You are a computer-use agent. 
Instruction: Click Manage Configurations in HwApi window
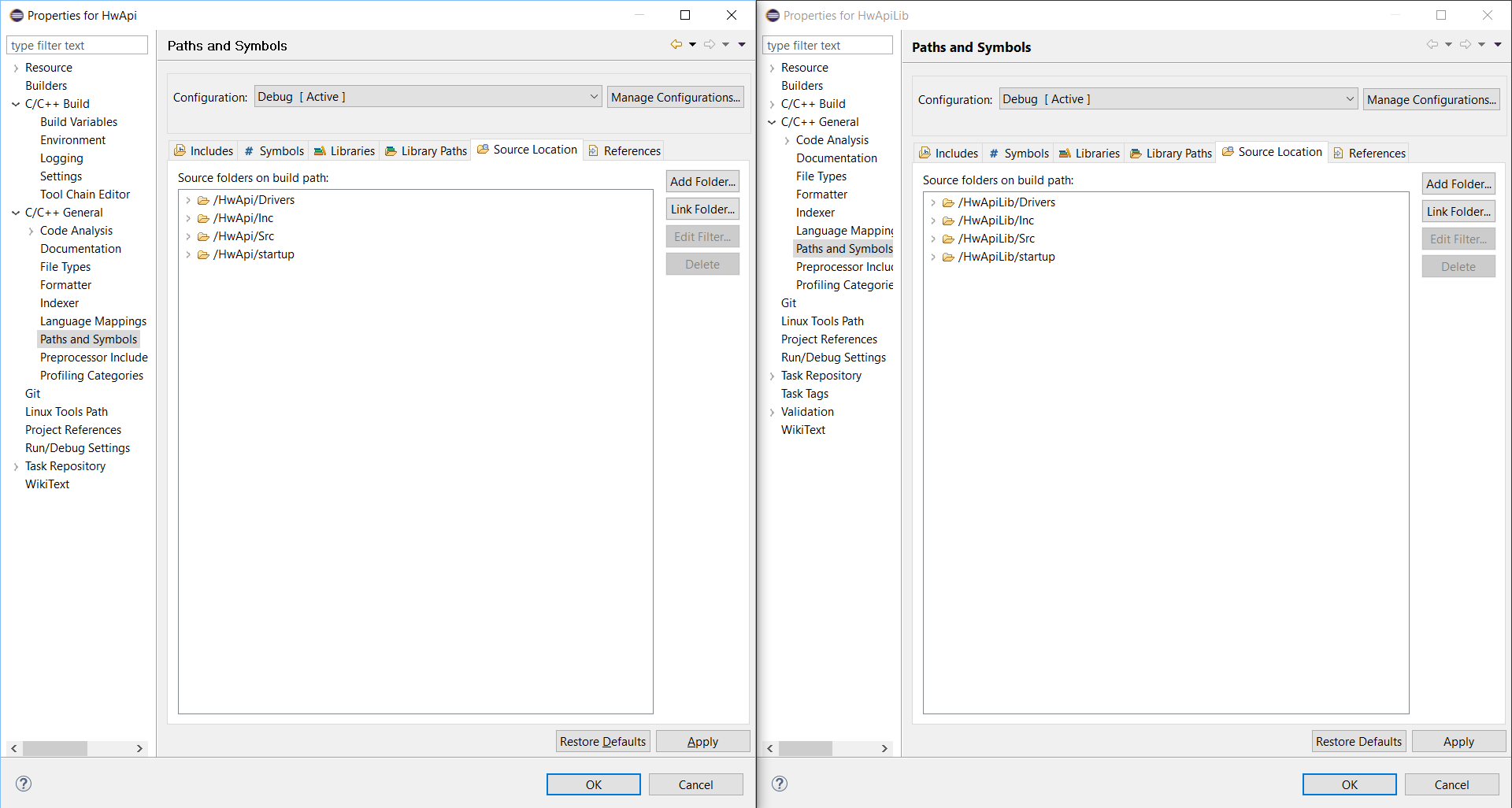[x=676, y=97]
